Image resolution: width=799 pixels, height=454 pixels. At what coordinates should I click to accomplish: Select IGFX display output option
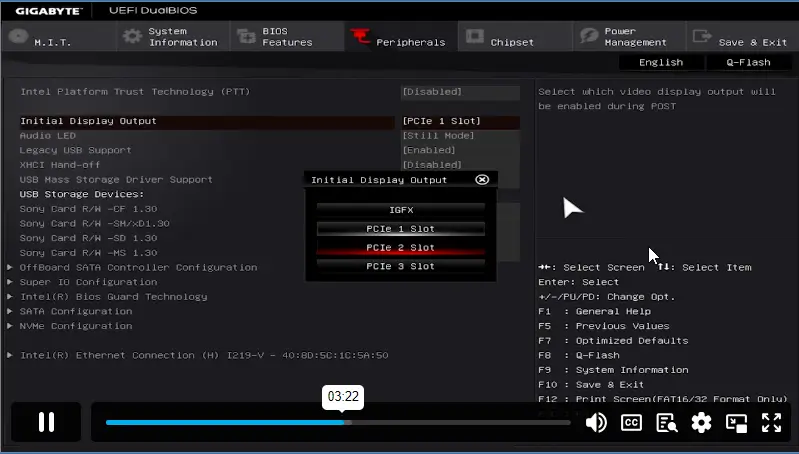coord(401,210)
